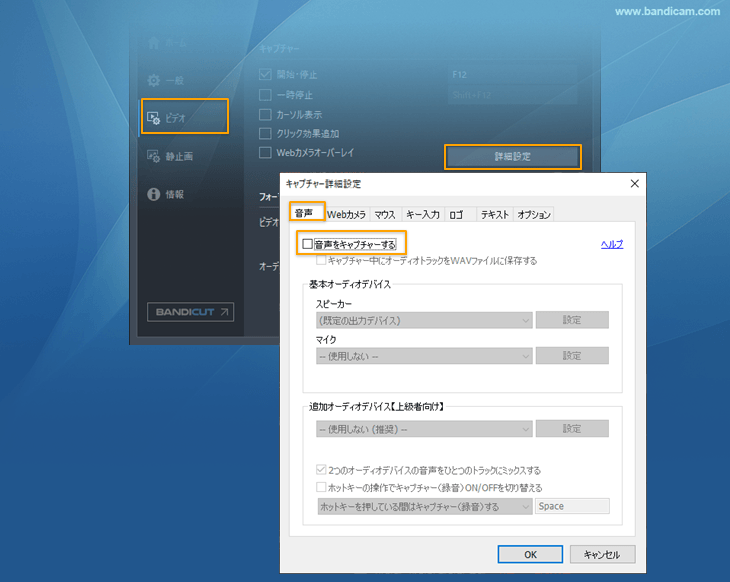730x582 pixels.
Task: Expand the 追加オーディオデバイス dropdown
Action: pyautogui.click(x=424, y=429)
